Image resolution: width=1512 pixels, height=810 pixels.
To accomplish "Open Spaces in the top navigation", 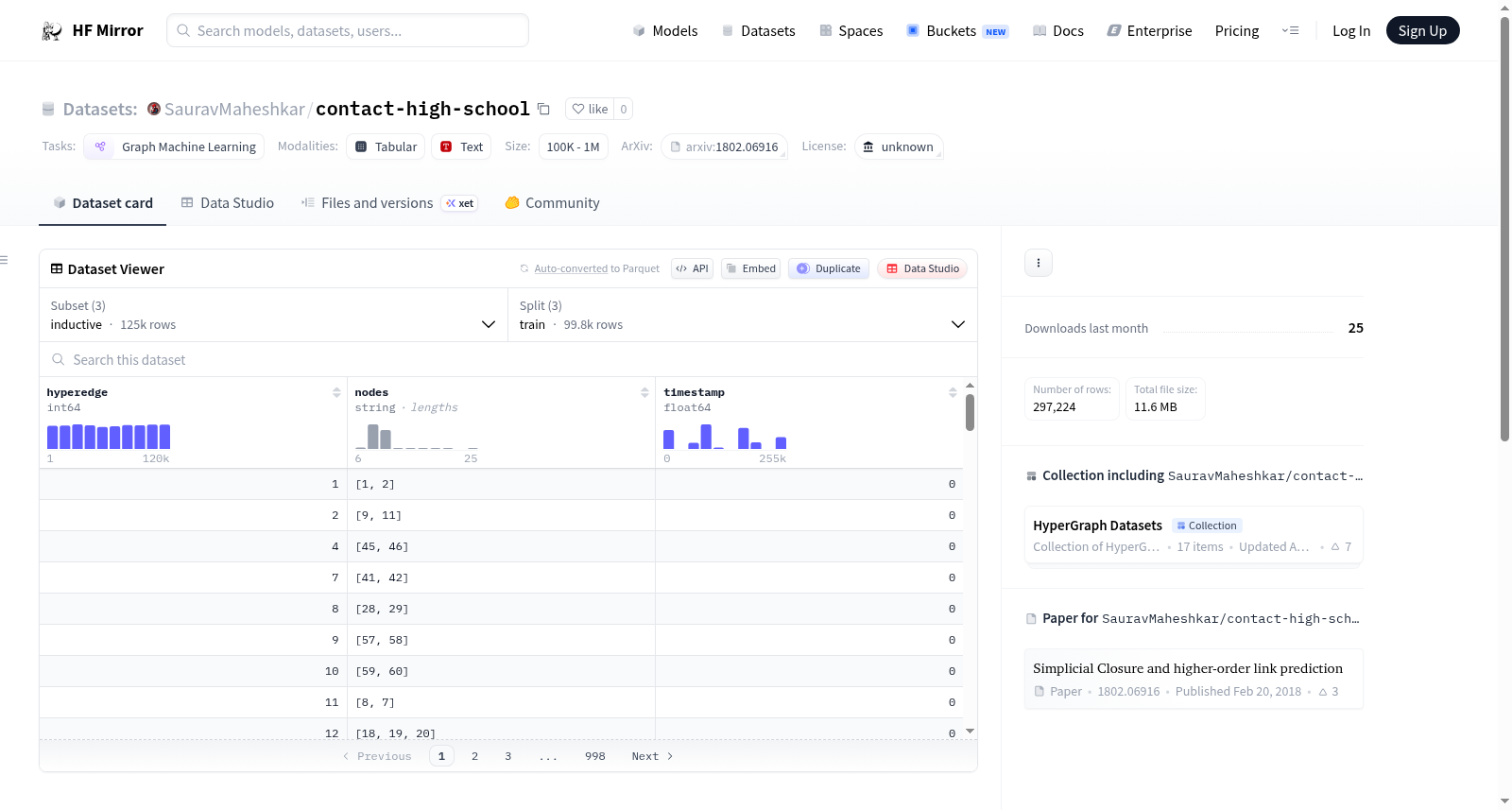I will 850,31.
